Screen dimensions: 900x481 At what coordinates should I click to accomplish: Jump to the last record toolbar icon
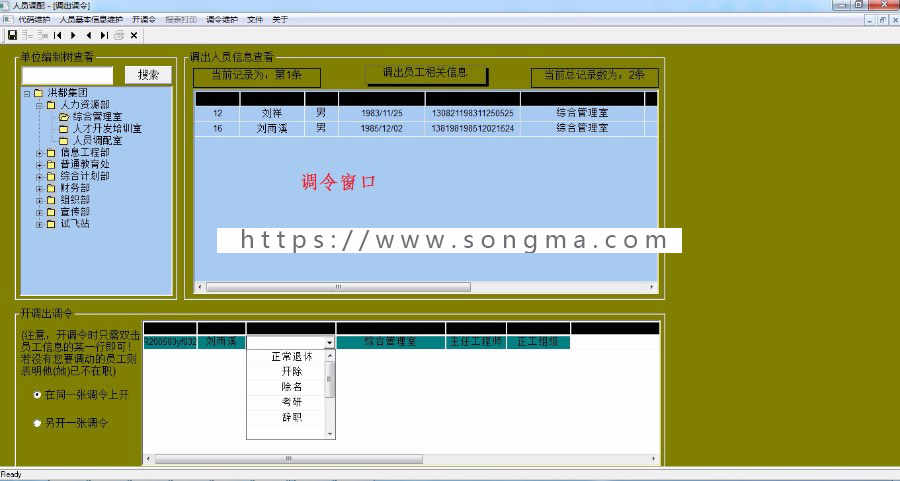coord(104,36)
